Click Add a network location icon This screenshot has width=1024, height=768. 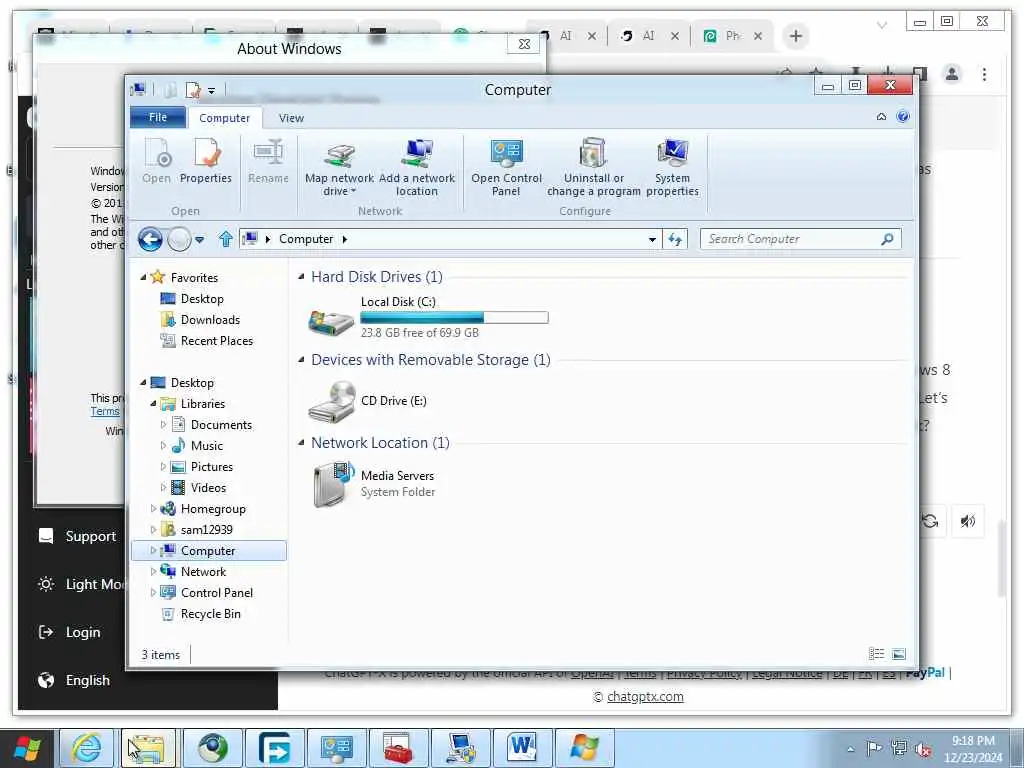click(x=417, y=154)
